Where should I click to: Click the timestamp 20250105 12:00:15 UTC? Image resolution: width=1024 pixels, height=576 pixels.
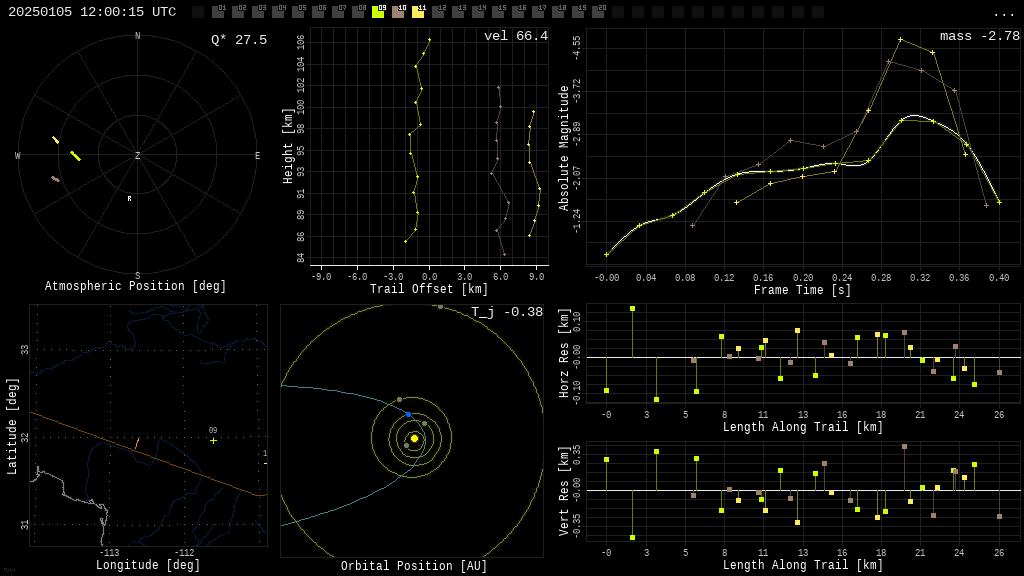(92, 12)
